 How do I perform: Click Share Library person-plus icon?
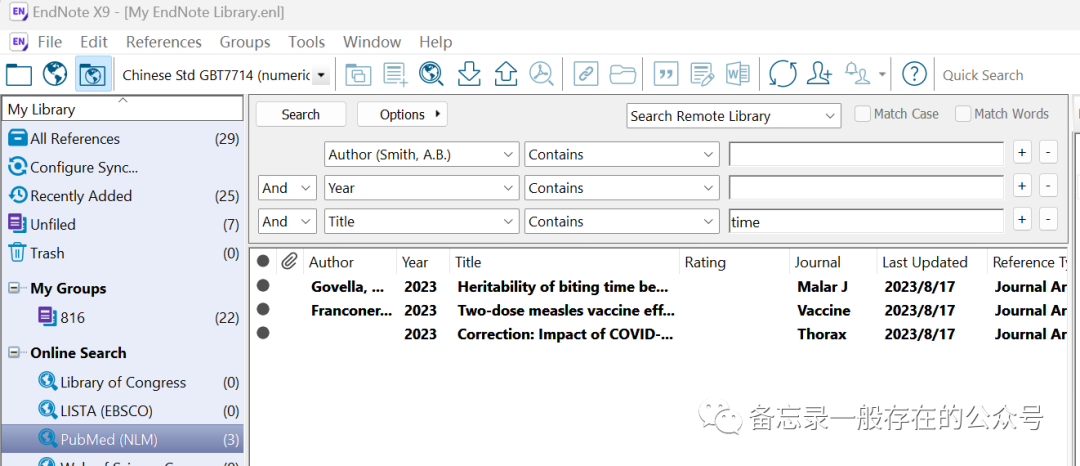pyautogui.click(x=820, y=74)
